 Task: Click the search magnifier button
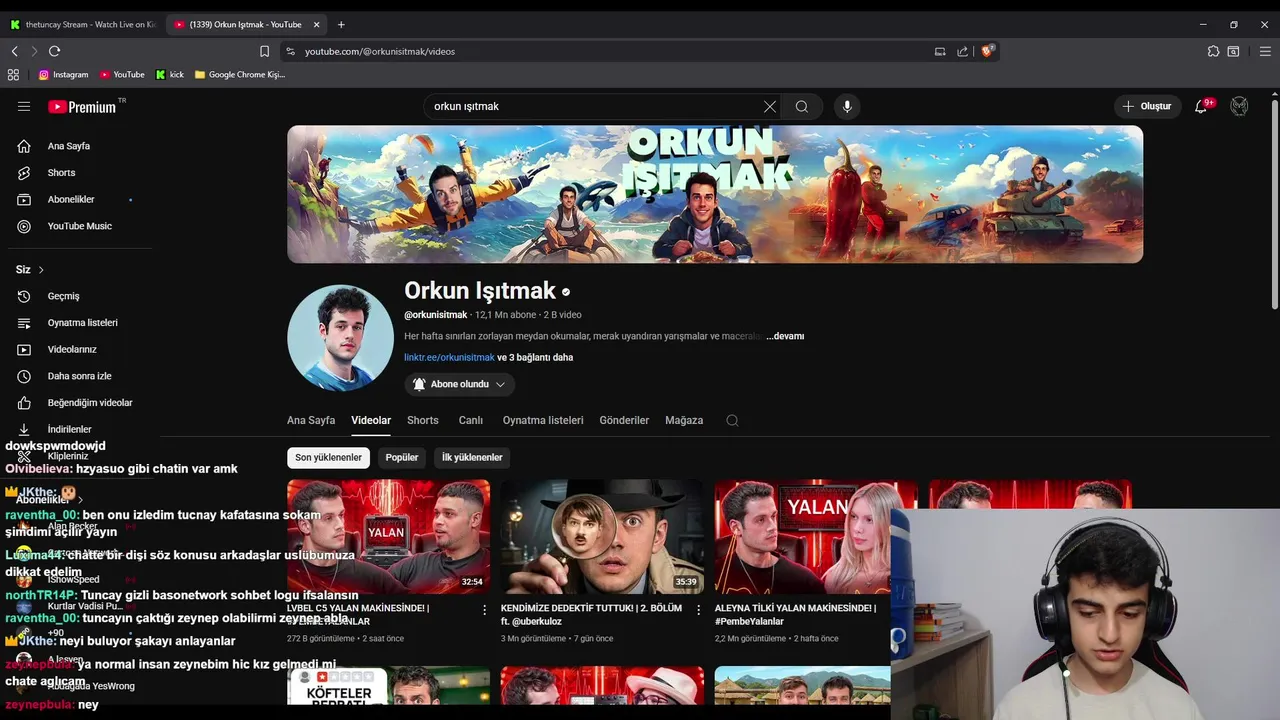click(802, 106)
